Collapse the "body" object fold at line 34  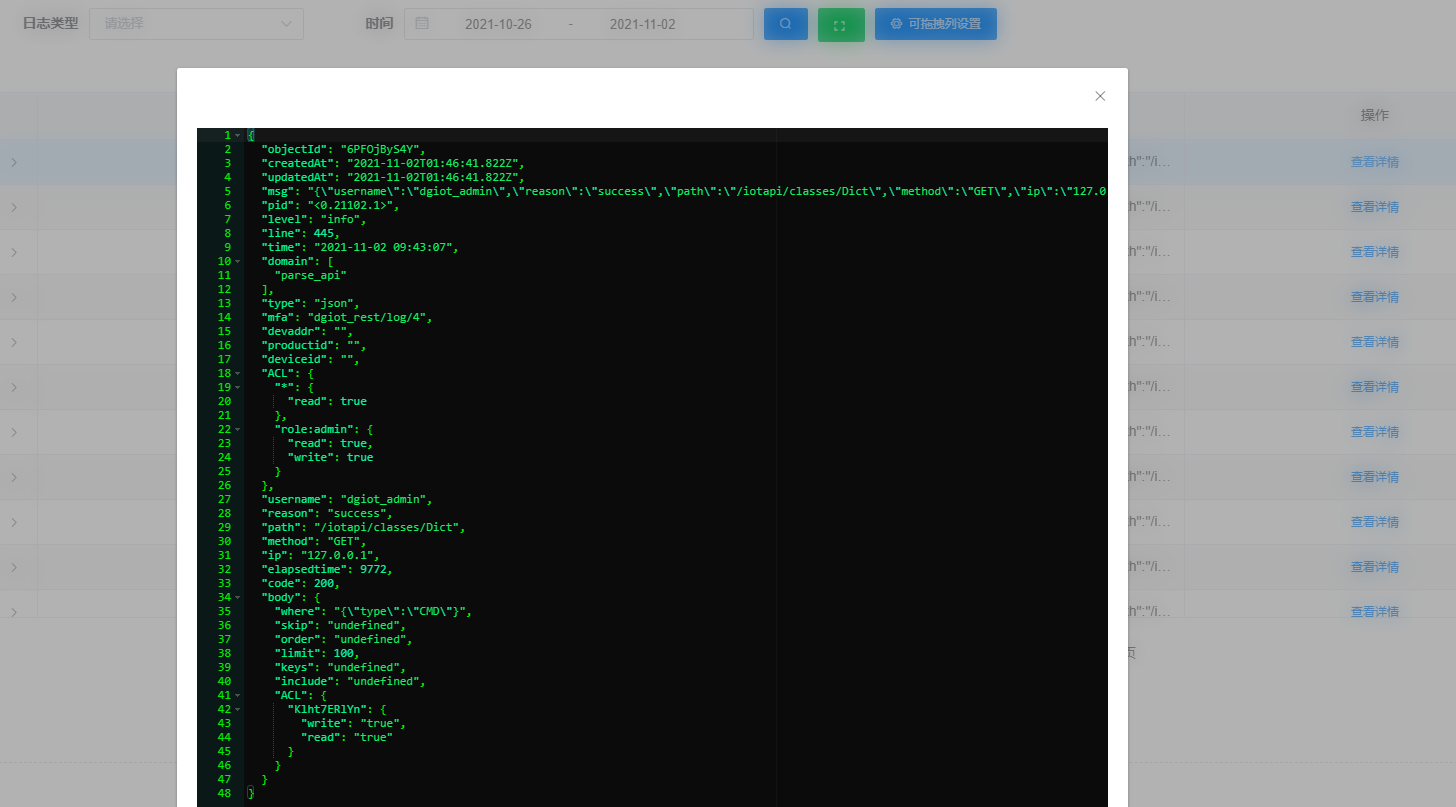[238, 597]
